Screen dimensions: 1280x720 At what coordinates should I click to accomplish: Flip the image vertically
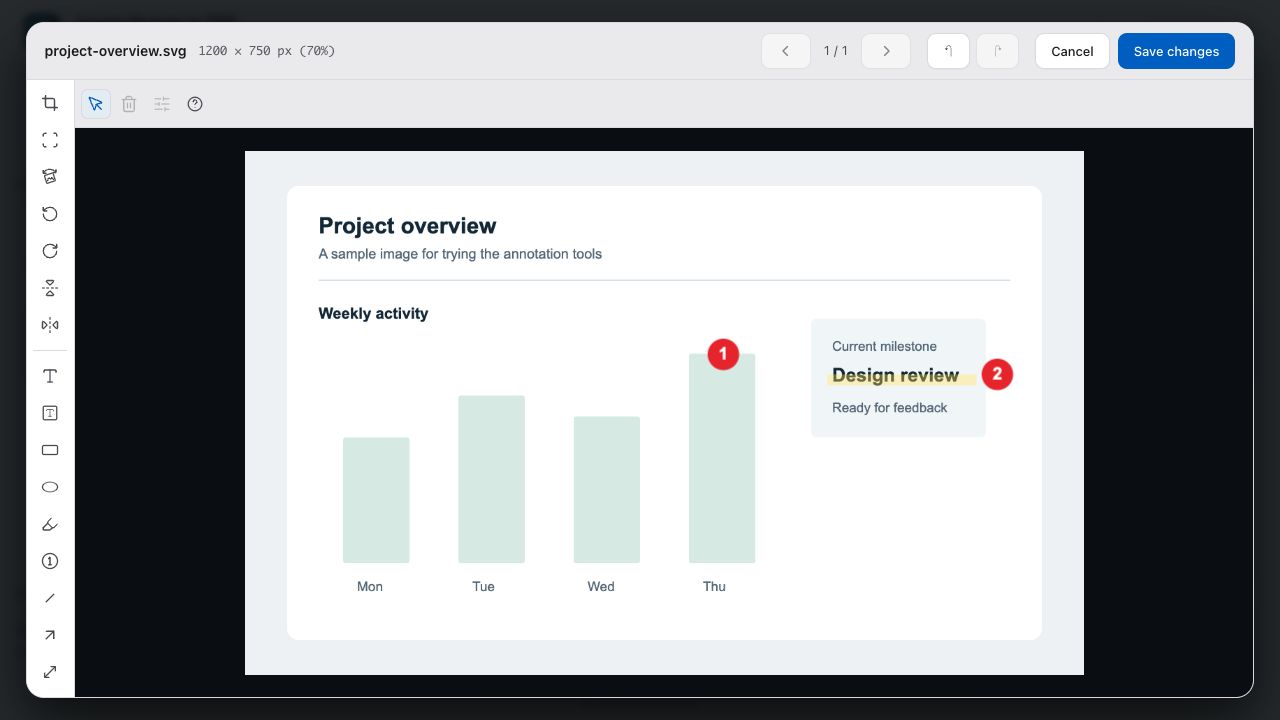pos(50,288)
